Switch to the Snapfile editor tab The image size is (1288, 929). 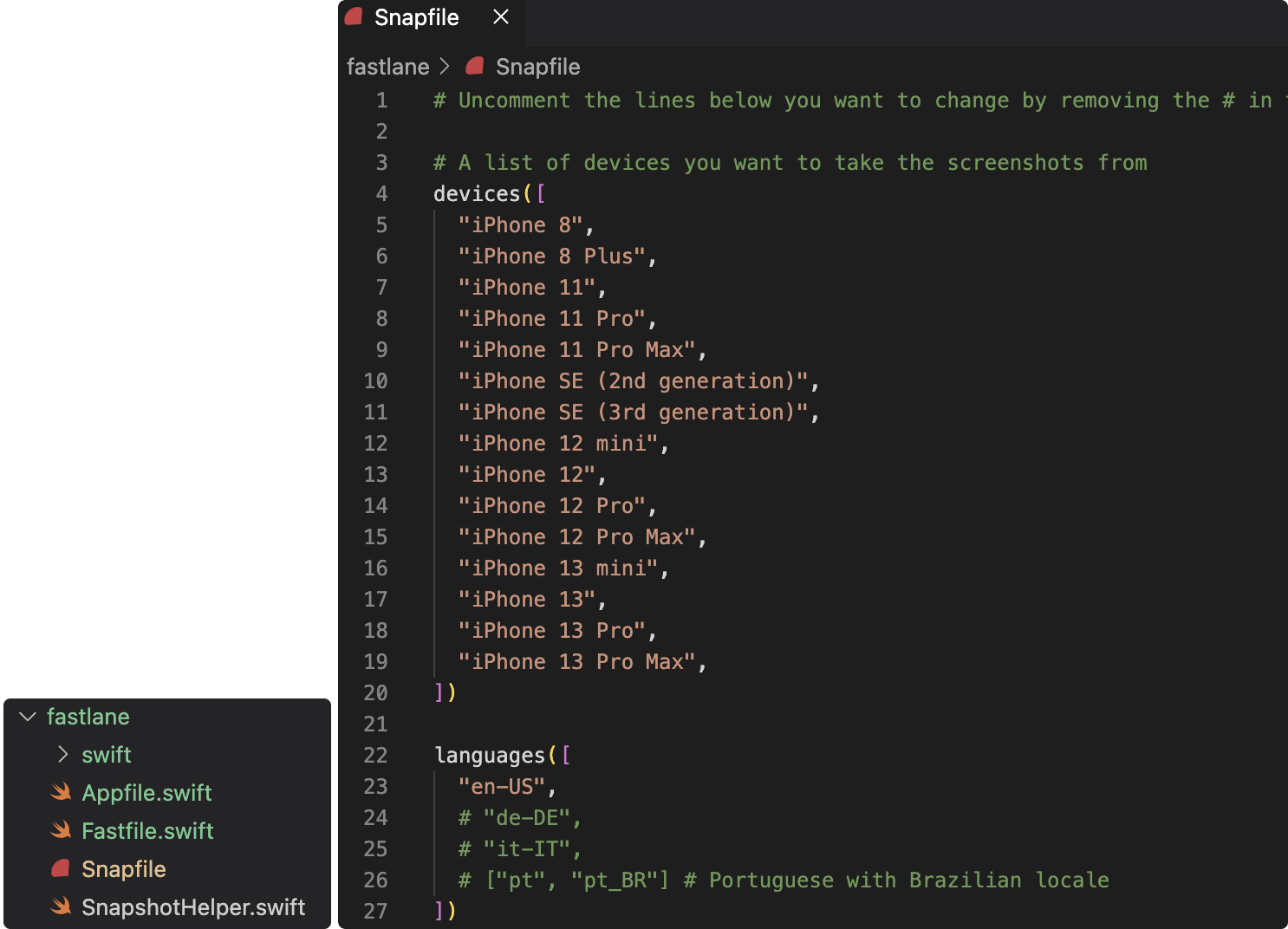pyautogui.click(x=416, y=17)
